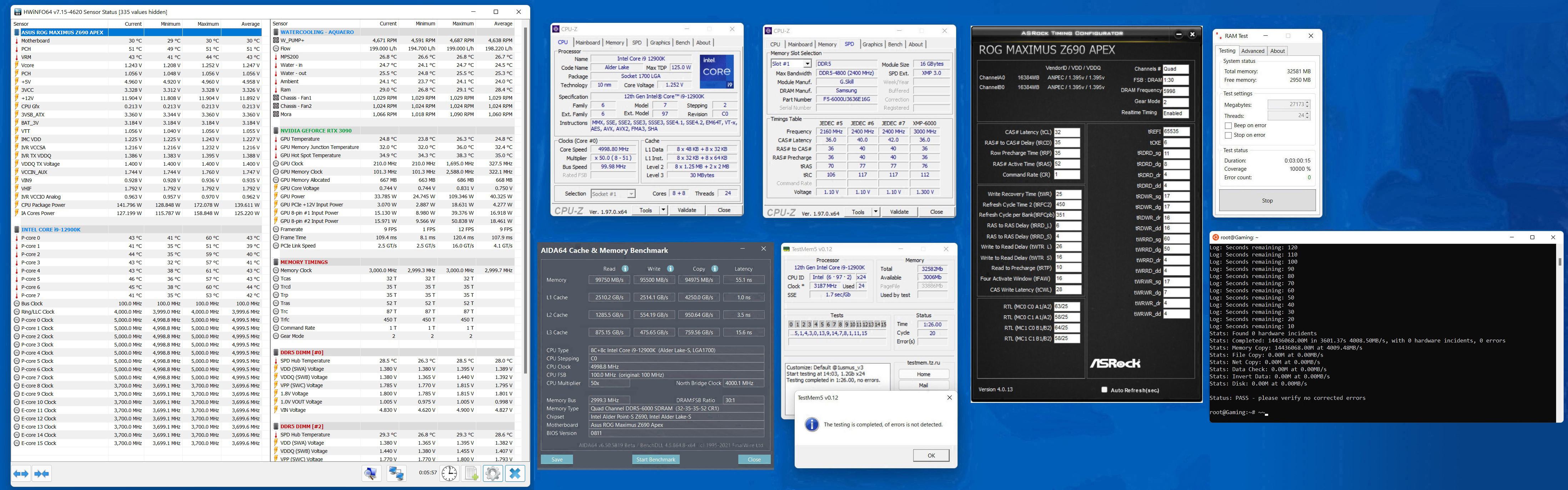Open Tools dropdown arrow in SPD CPU-Z

pos(875,212)
